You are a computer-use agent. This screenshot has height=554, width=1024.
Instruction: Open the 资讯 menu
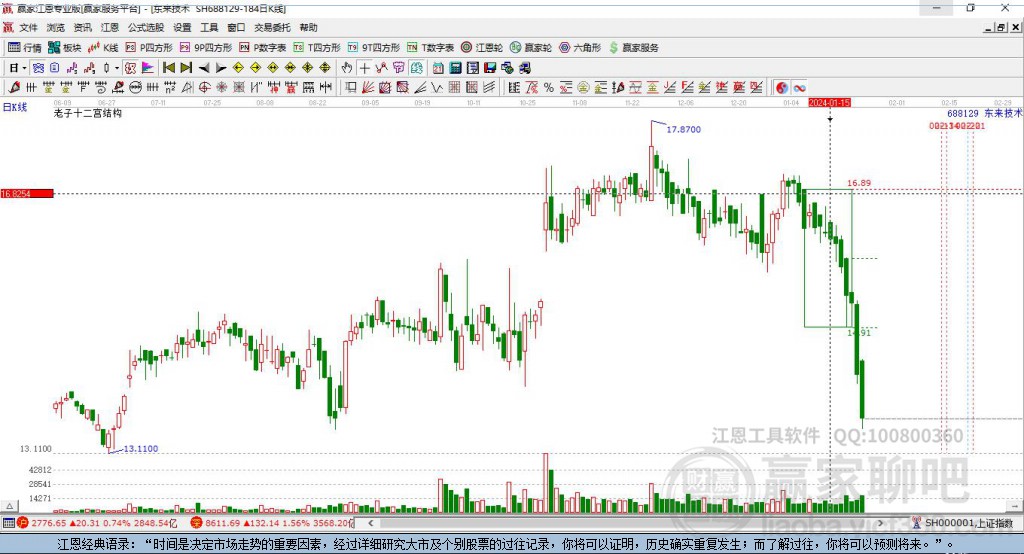point(82,27)
